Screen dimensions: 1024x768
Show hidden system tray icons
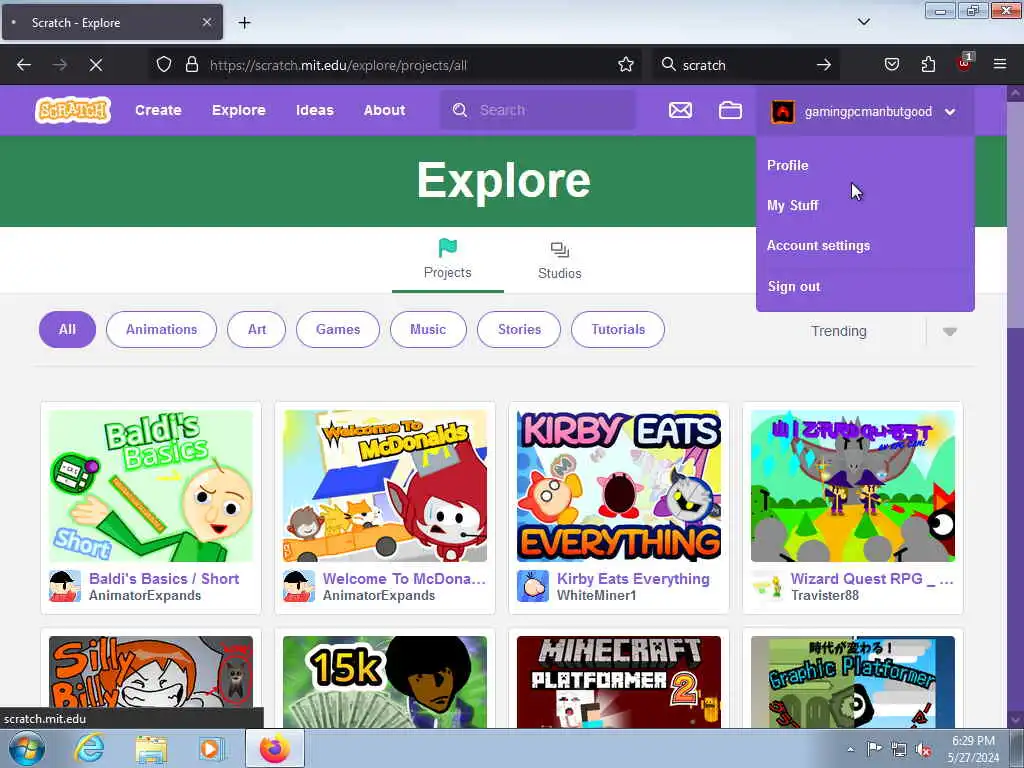tap(850, 749)
